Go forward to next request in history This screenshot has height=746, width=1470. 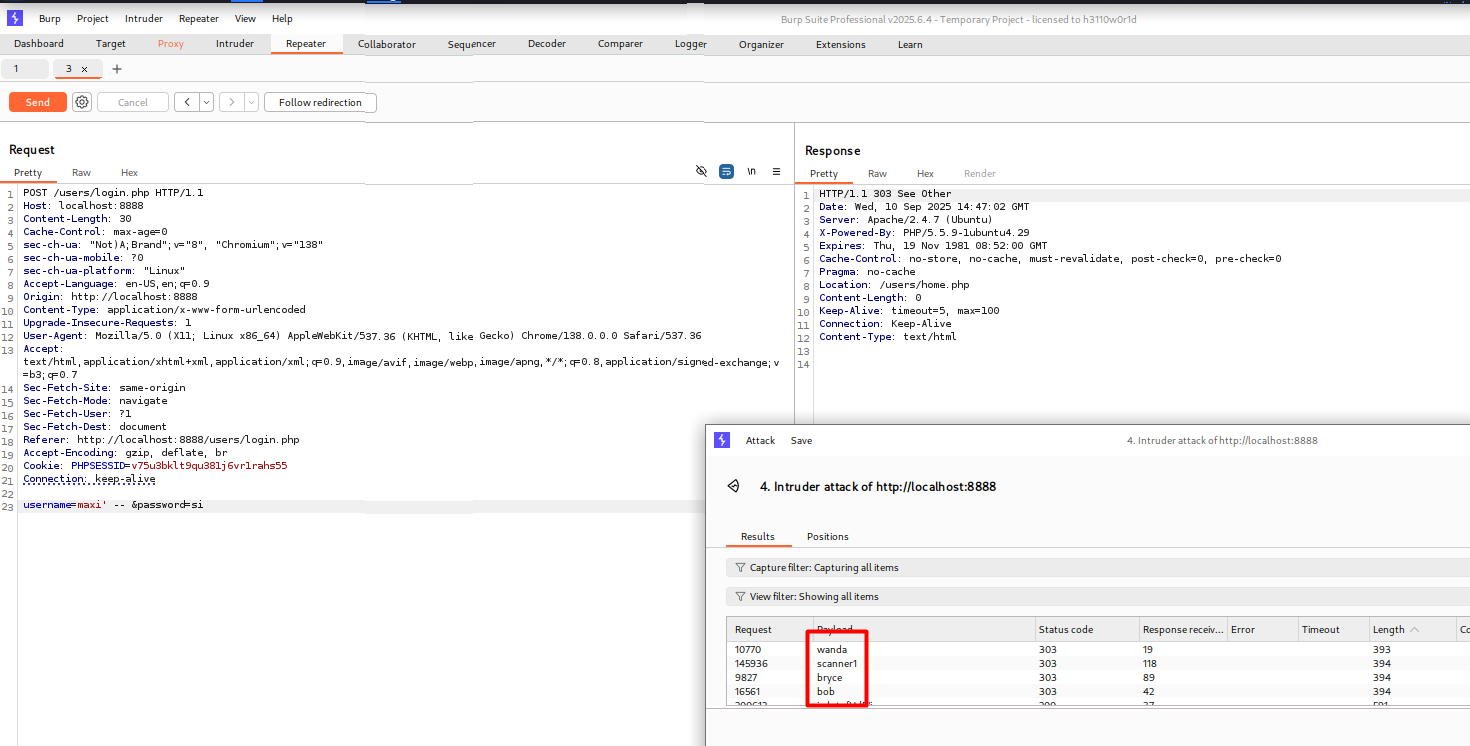[x=232, y=102]
